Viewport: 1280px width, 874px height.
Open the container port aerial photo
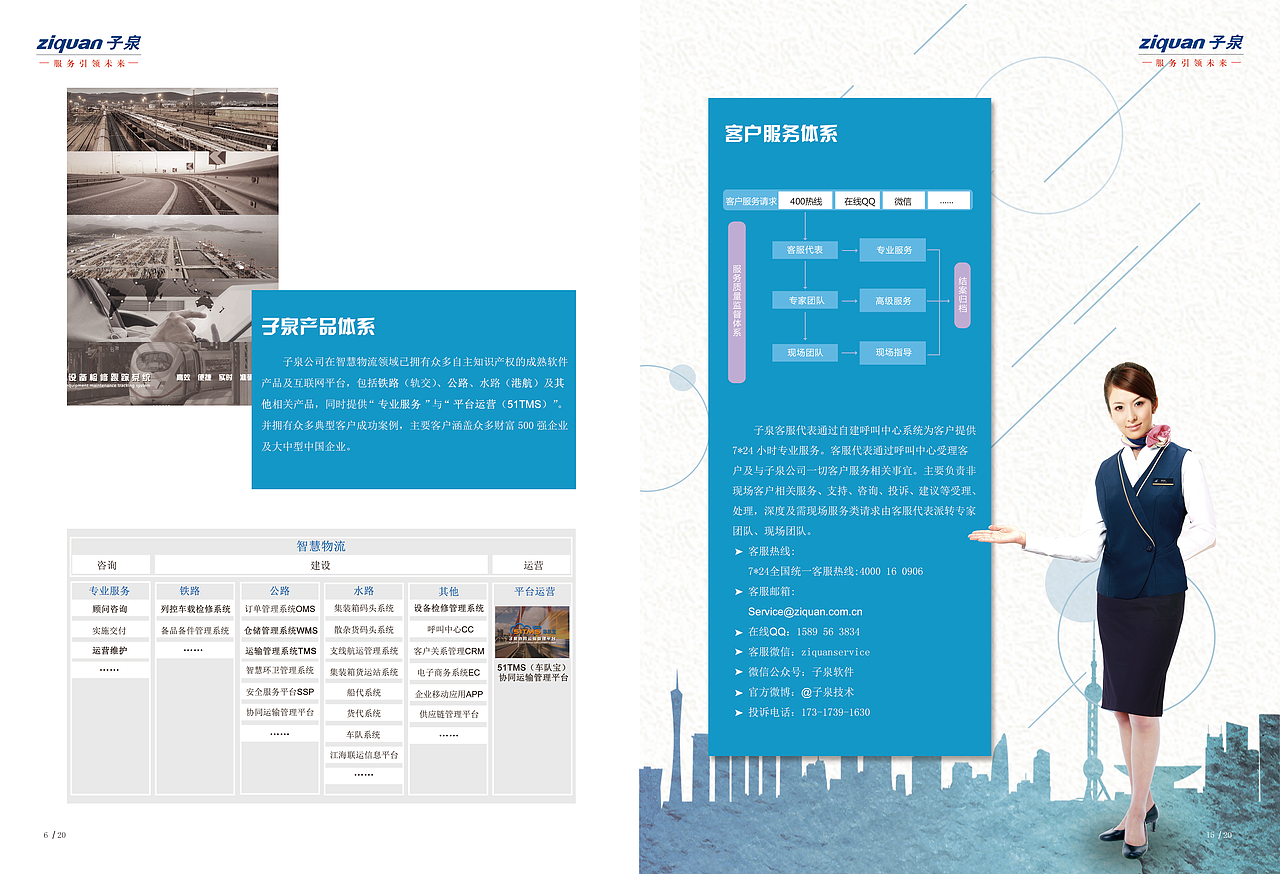(172, 247)
